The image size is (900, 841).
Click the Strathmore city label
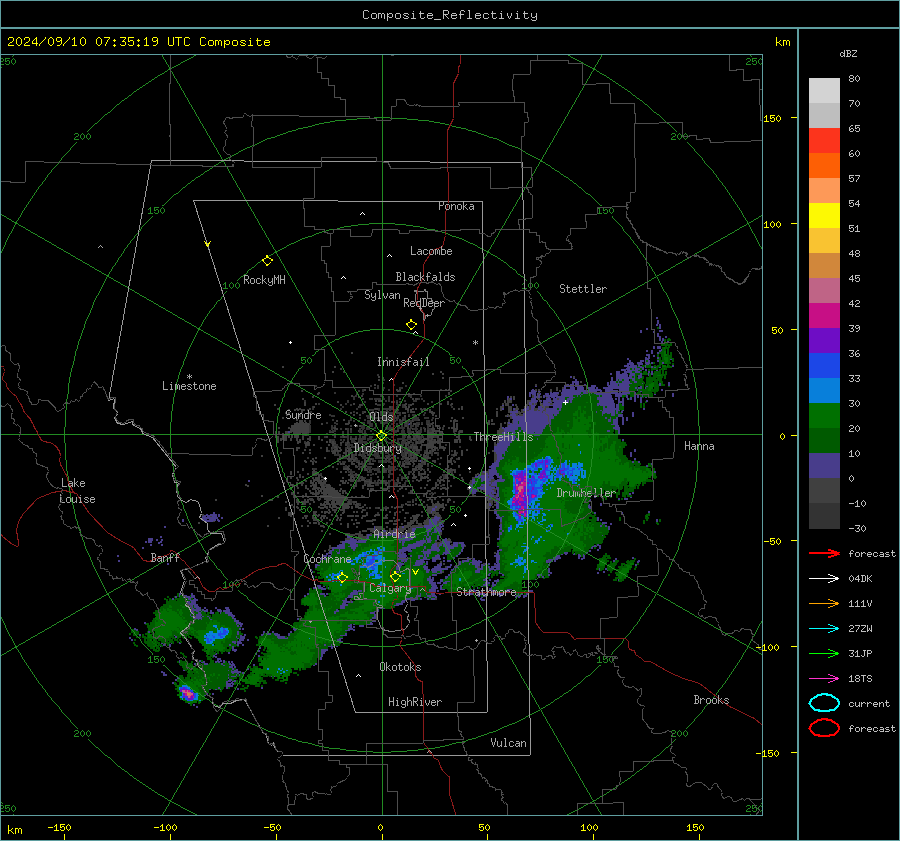486,592
